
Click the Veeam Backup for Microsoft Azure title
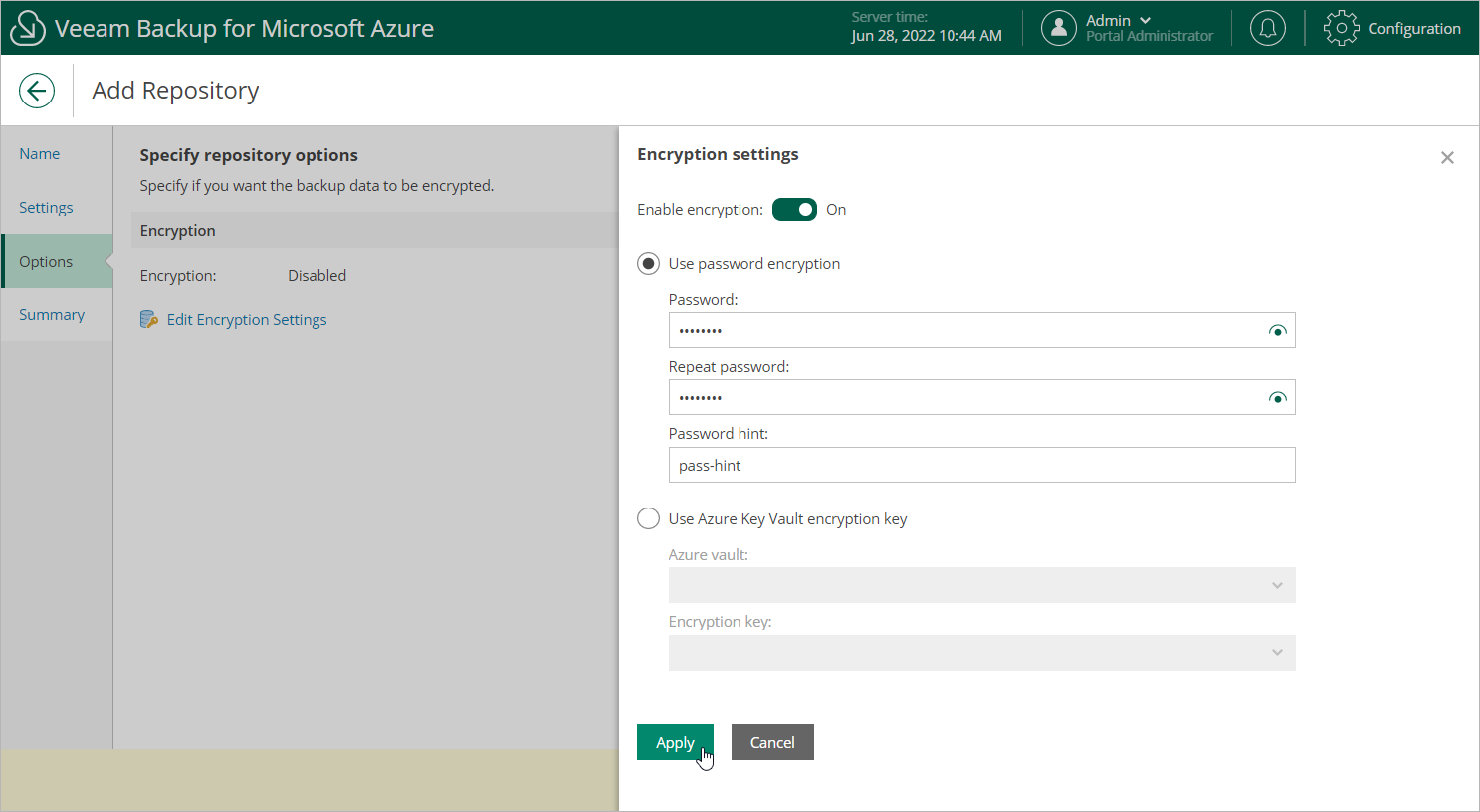(244, 28)
